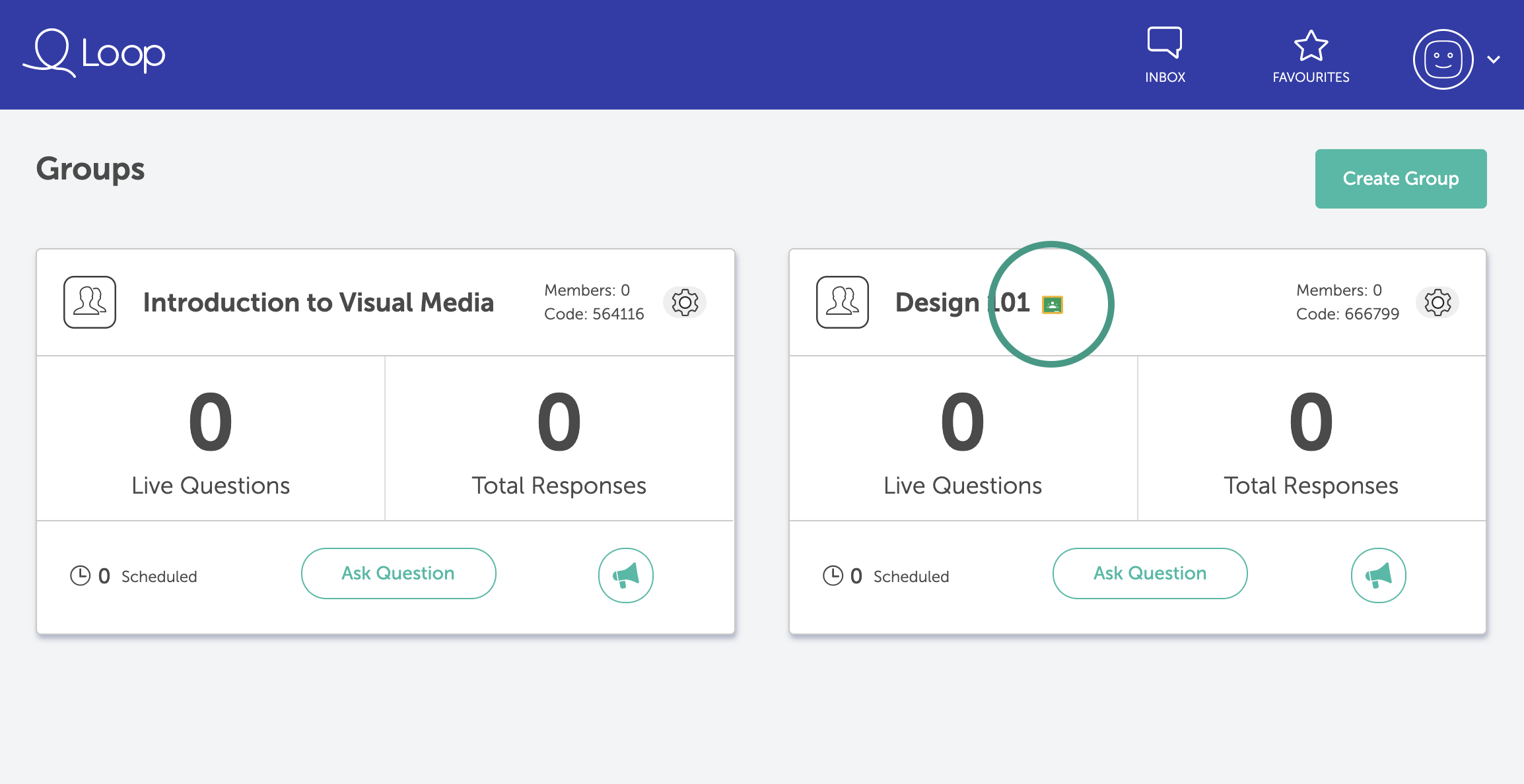Click the Create Group button
The image size is (1524, 784).
[x=1401, y=179]
